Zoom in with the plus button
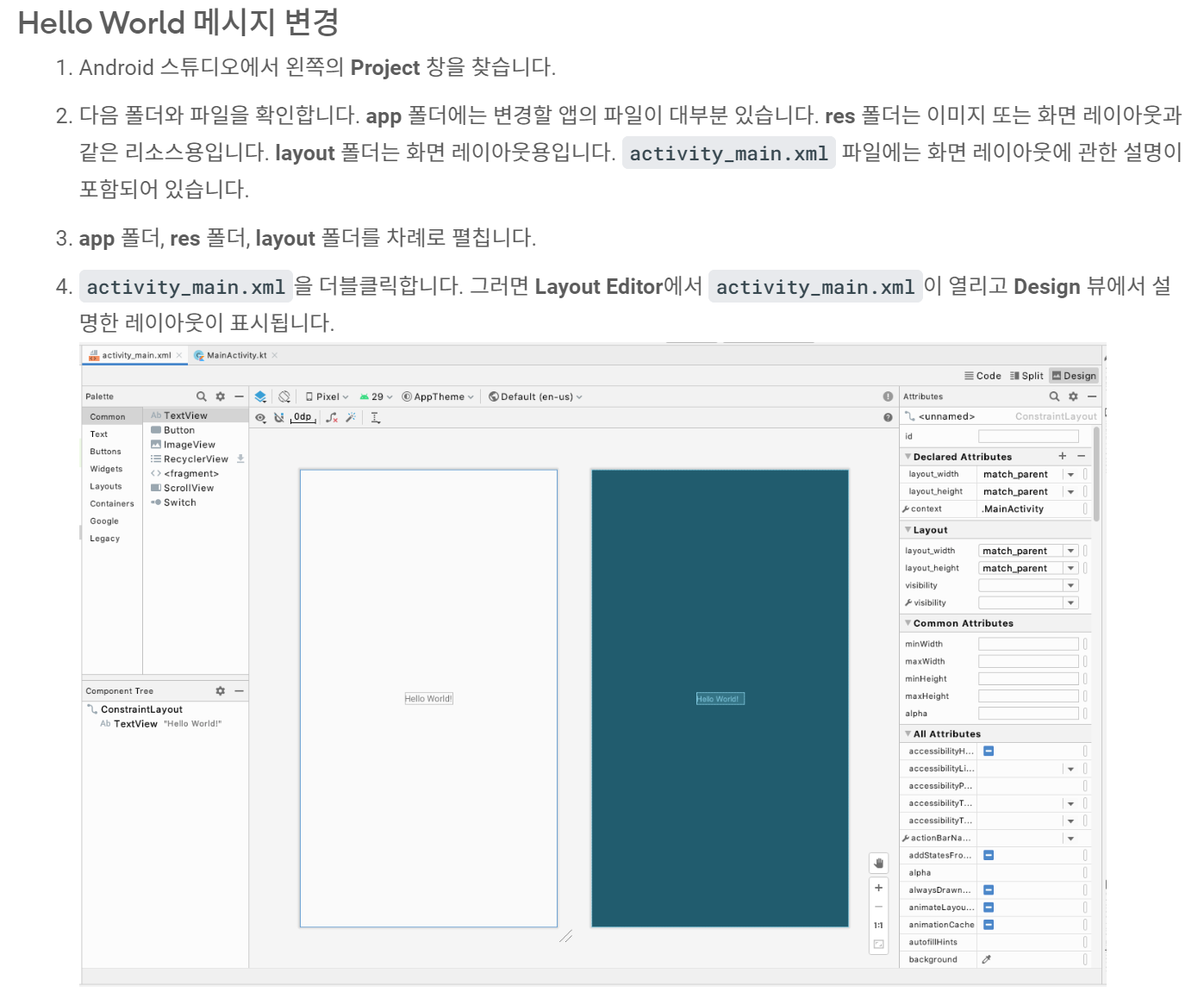This screenshot has width=1204, height=992. pyautogui.click(x=879, y=888)
